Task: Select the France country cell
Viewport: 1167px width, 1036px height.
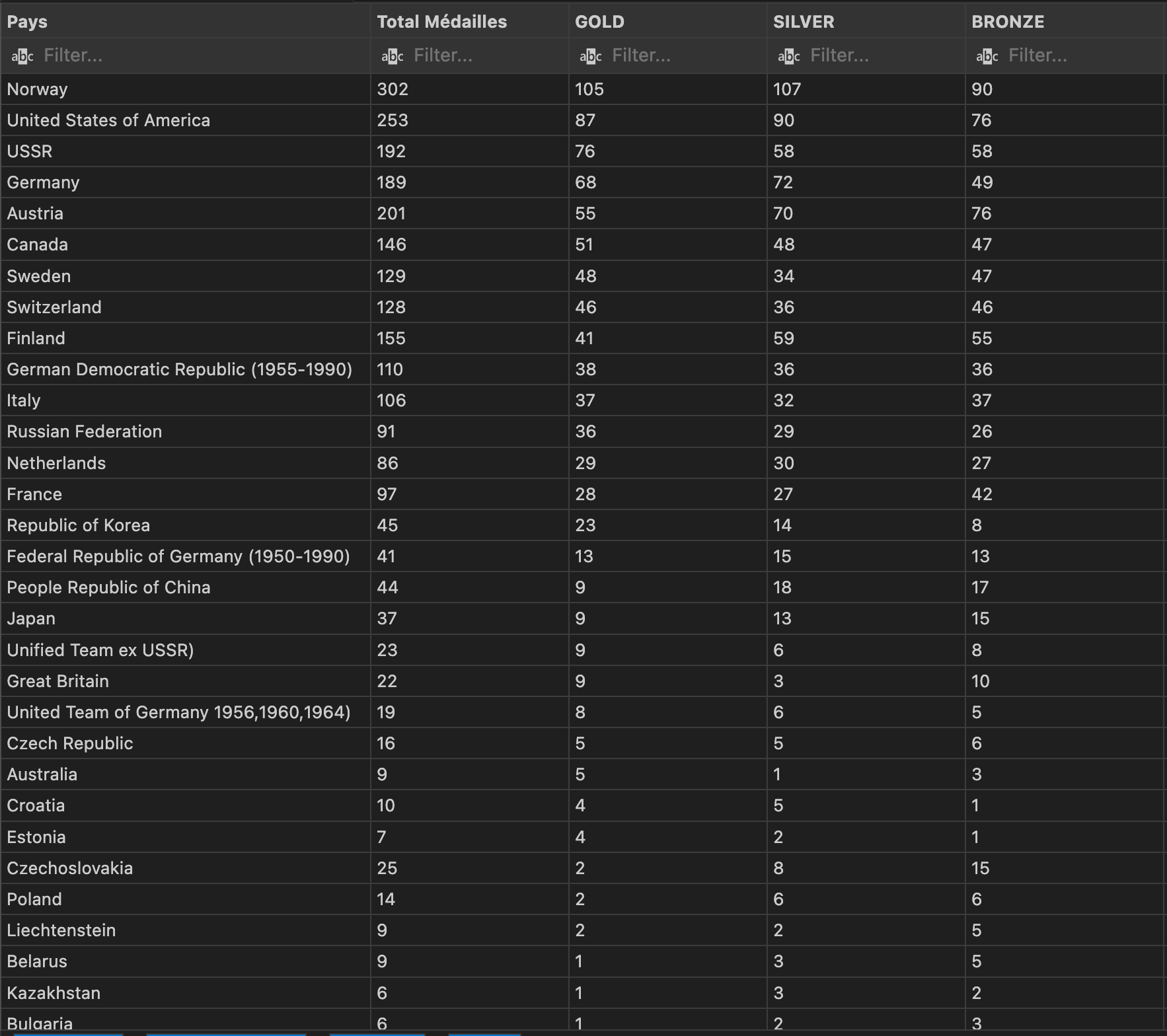Action: pos(185,494)
